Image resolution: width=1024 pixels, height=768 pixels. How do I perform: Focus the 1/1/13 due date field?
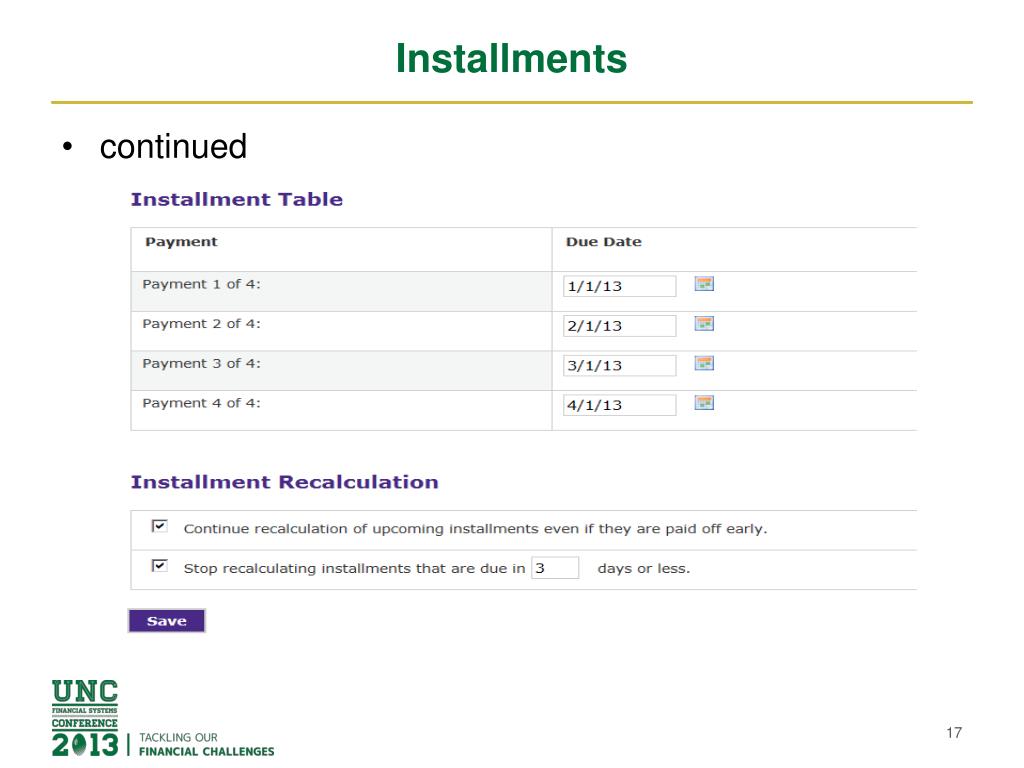619,286
